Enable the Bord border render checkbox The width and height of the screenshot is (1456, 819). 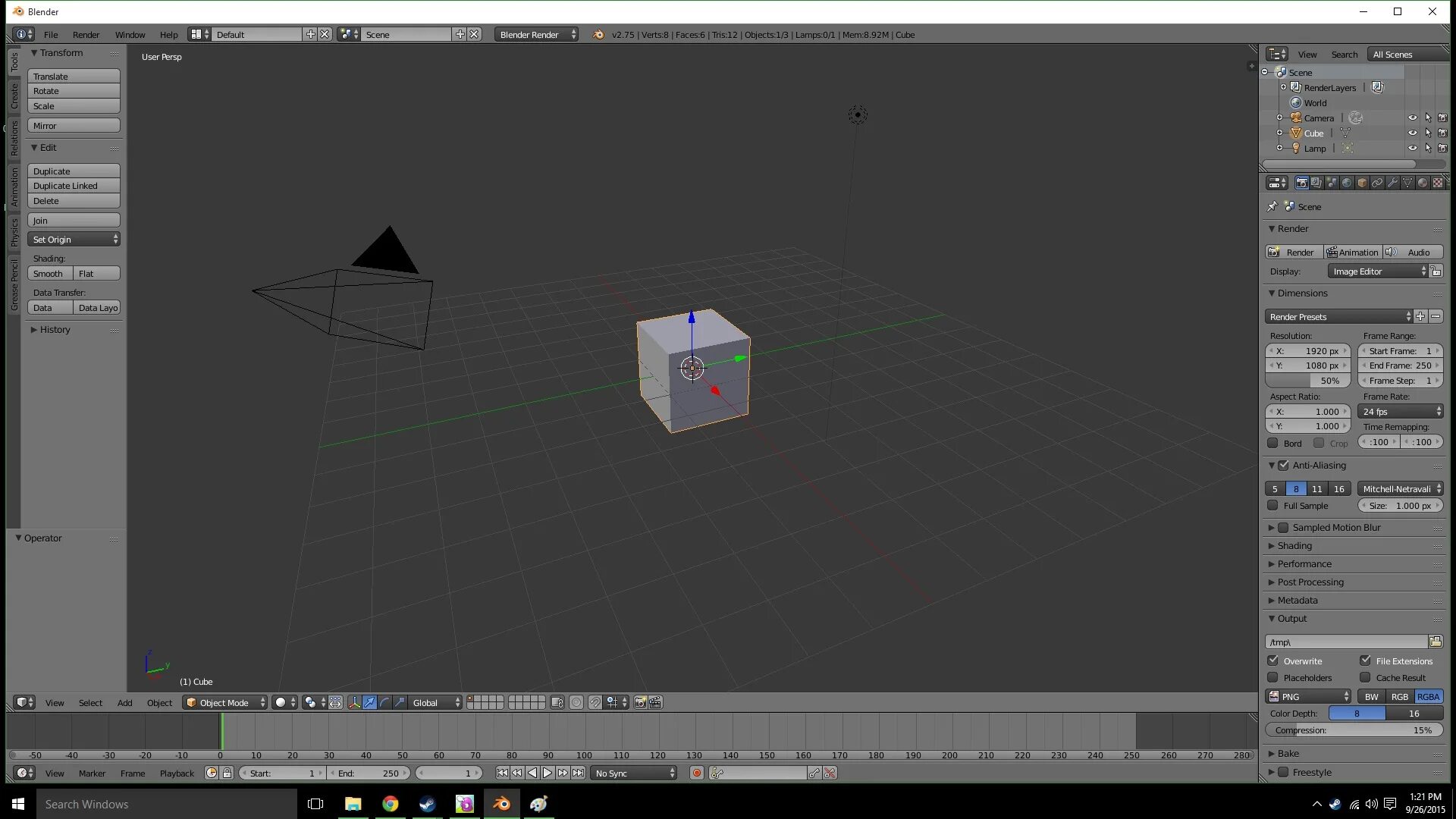1272,443
